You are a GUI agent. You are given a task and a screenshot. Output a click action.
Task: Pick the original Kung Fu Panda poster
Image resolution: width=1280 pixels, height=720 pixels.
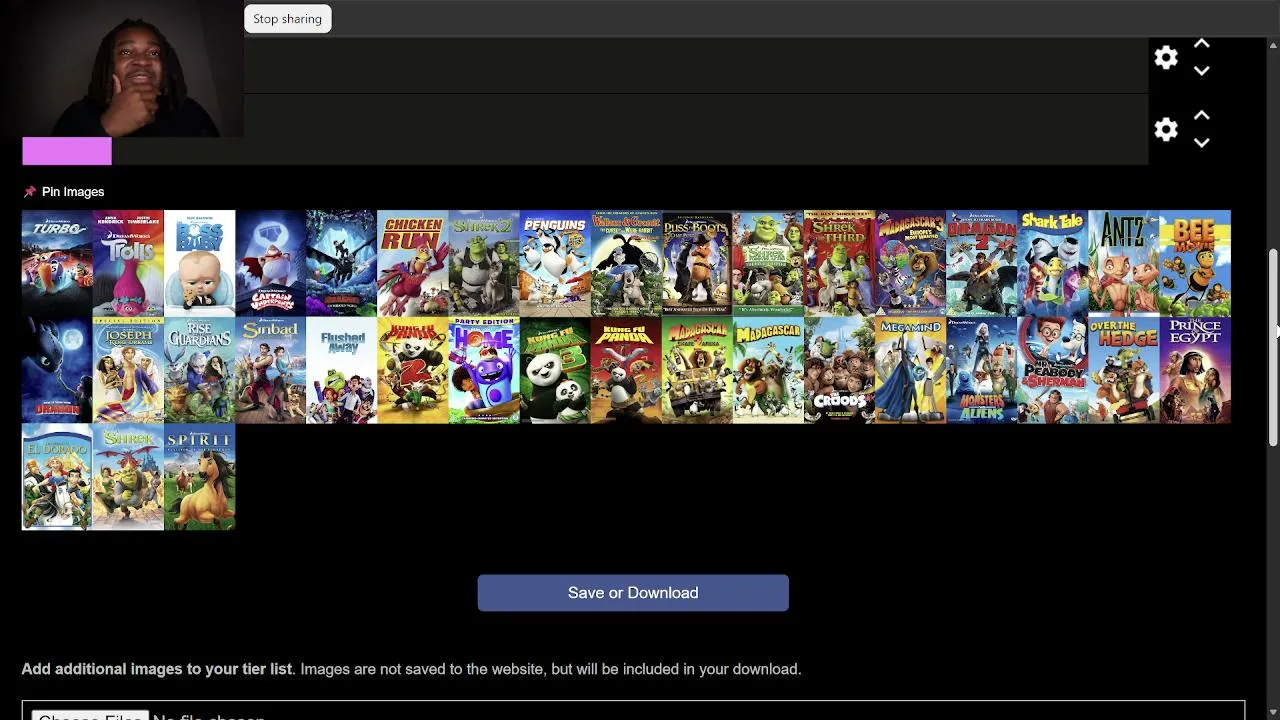[x=625, y=370]
